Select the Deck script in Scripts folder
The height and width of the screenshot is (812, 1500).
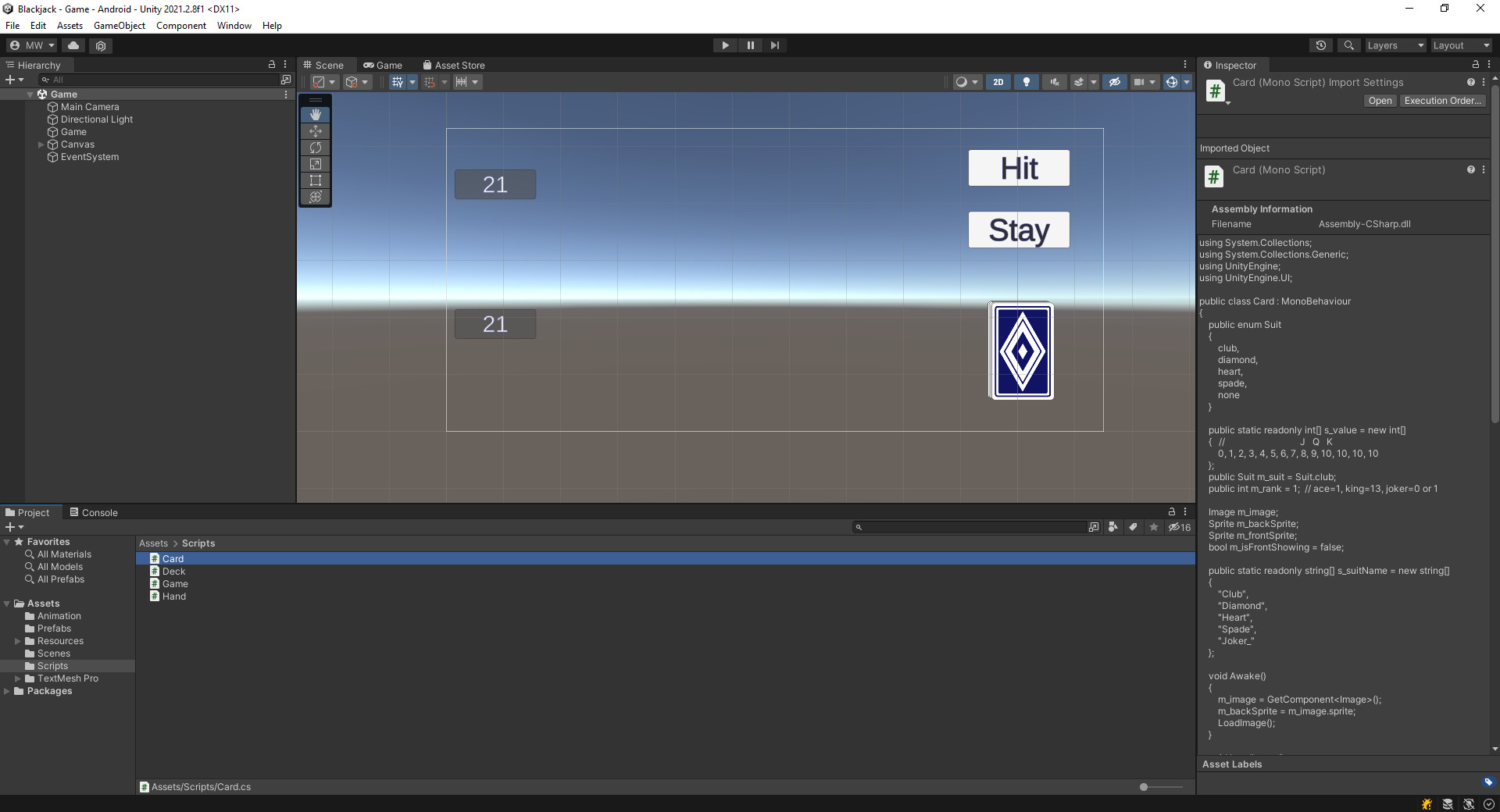click(x=173, y=571)
